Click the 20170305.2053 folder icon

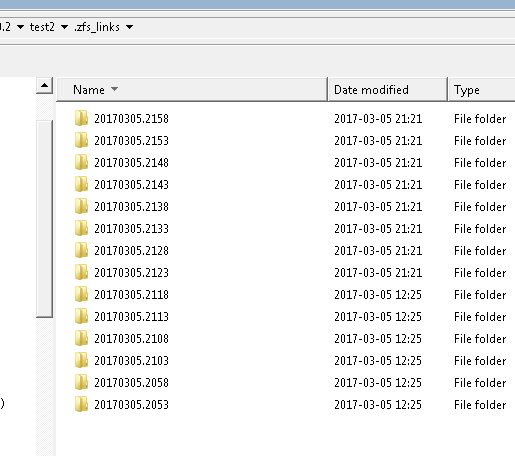coord(81,404)
